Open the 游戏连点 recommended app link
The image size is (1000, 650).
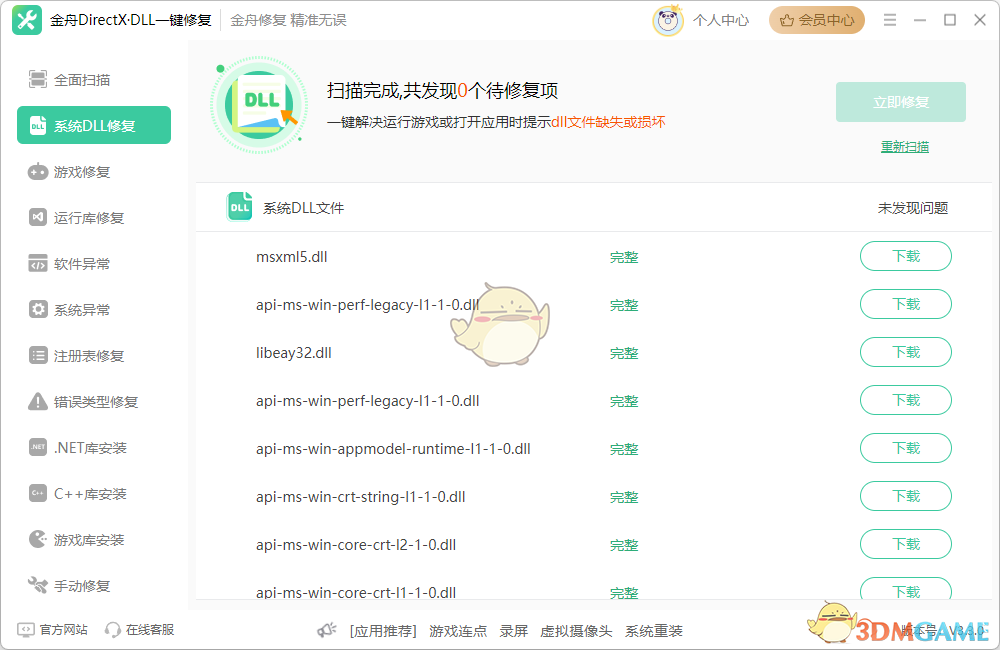coord(458,631)
